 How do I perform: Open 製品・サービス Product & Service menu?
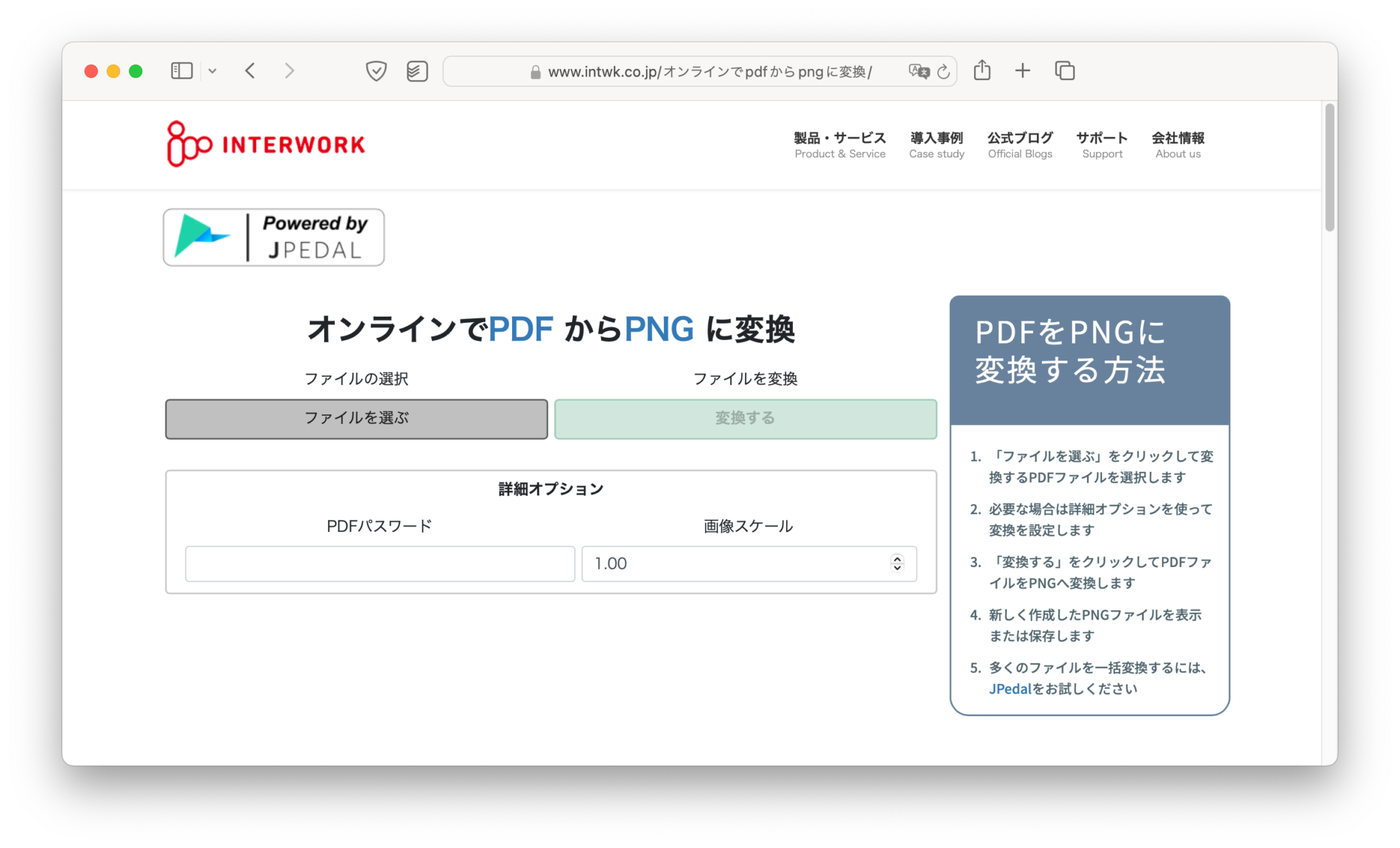pos(839,145)
